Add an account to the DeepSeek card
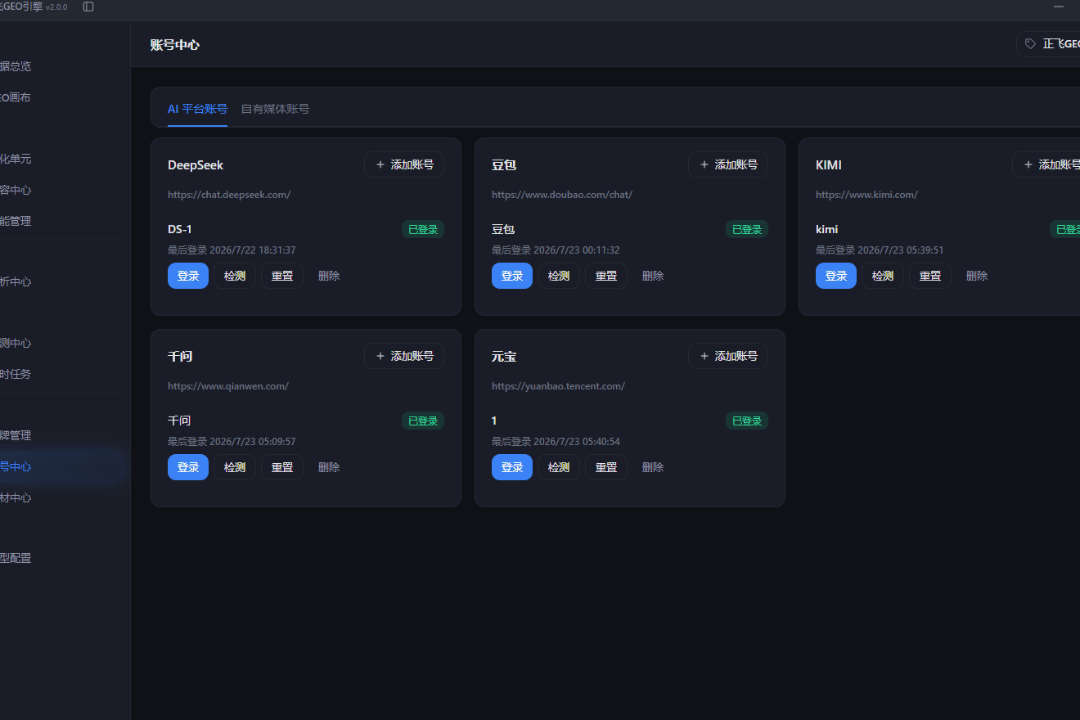Viewport: 1080px width, 720px height. point(404,165)
